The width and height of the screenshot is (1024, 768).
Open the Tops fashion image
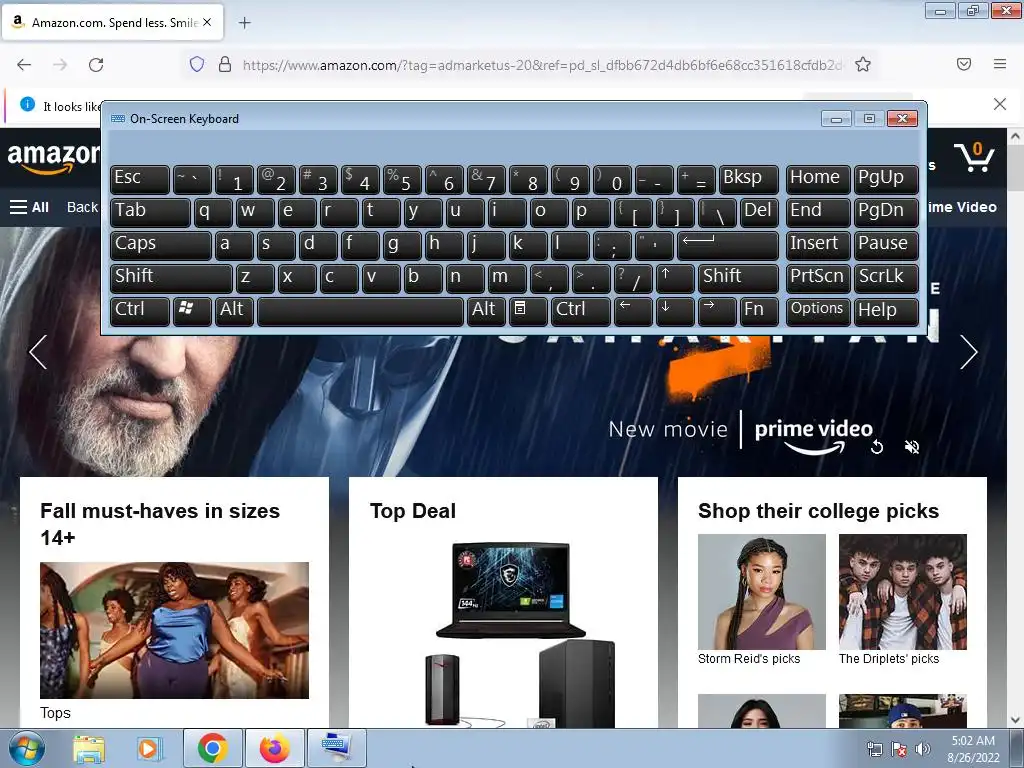click(x=174, y=630)
